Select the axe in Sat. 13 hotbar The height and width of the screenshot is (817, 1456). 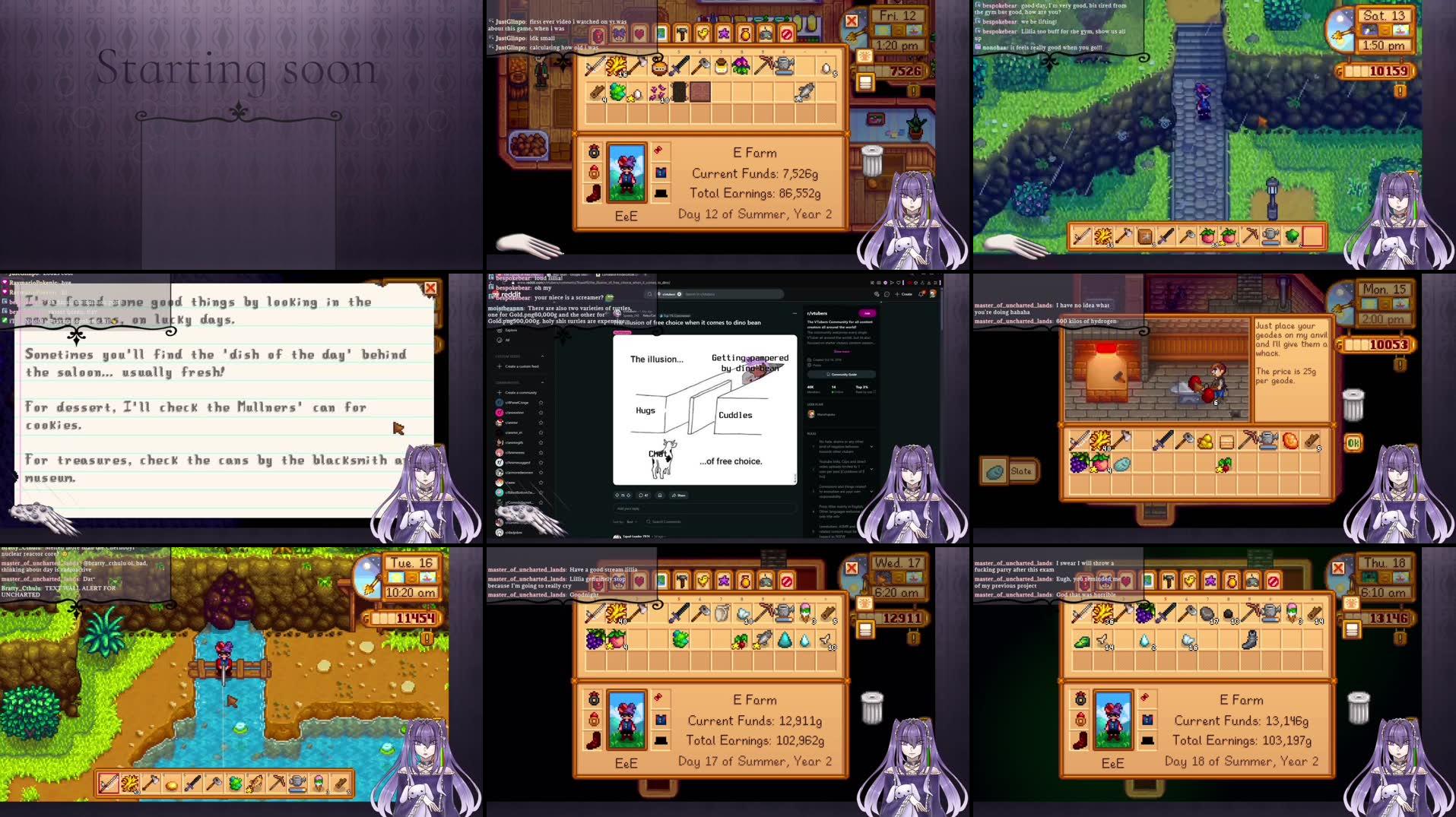1123,236
